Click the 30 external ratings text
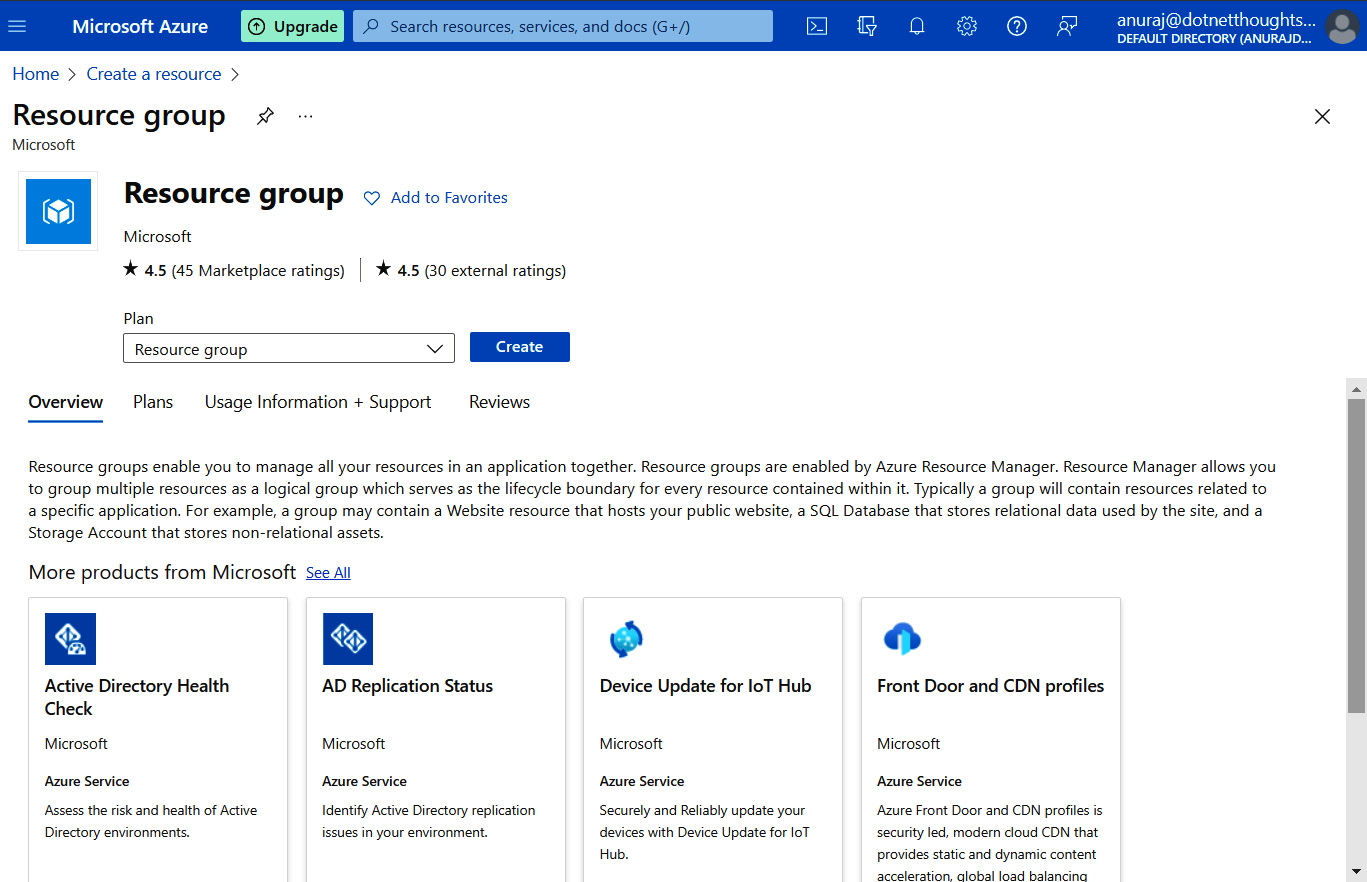The width and height of the screenshot is (1367, 882). [495, 270]
